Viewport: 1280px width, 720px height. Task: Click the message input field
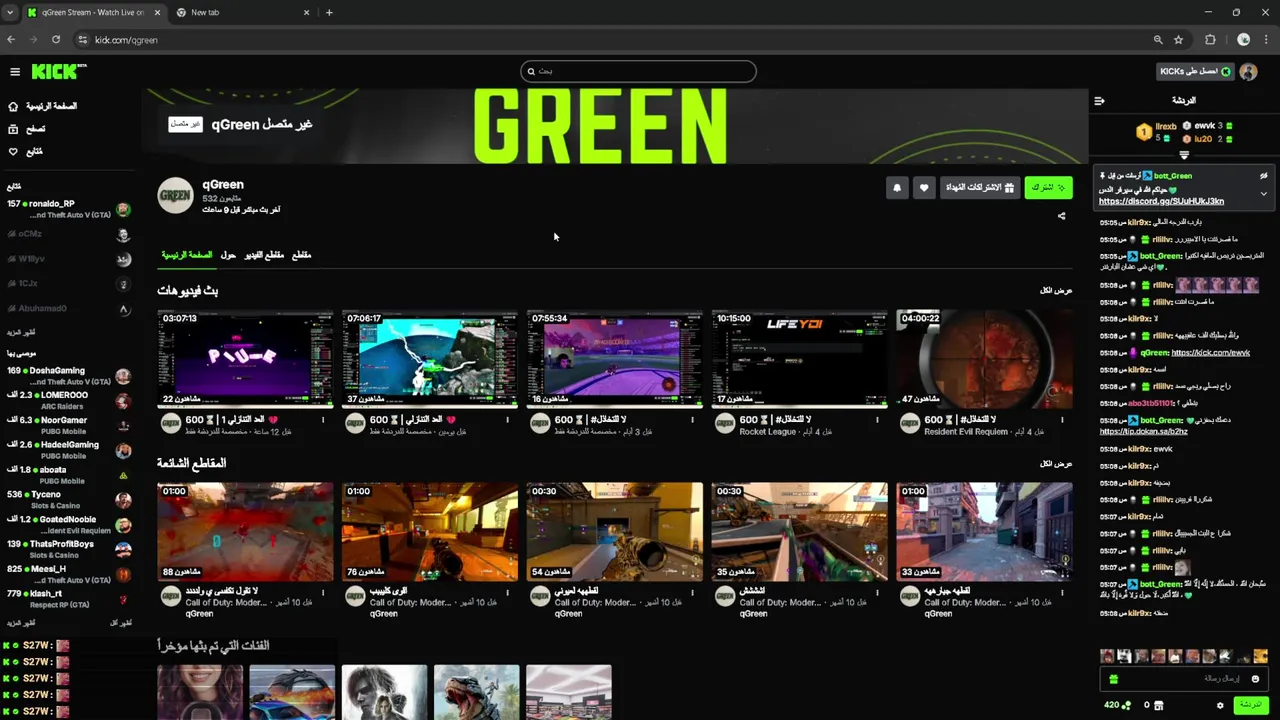coord(1185,679)
